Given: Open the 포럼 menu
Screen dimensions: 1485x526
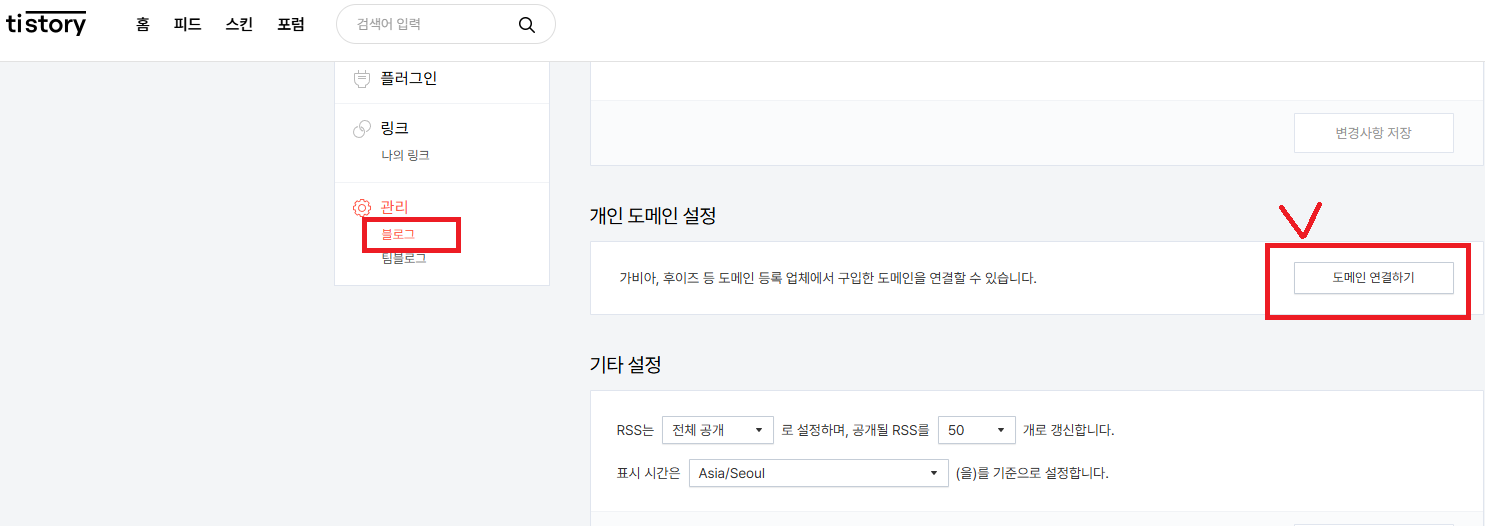Looking at the screenshot, I should pos(291,25).
